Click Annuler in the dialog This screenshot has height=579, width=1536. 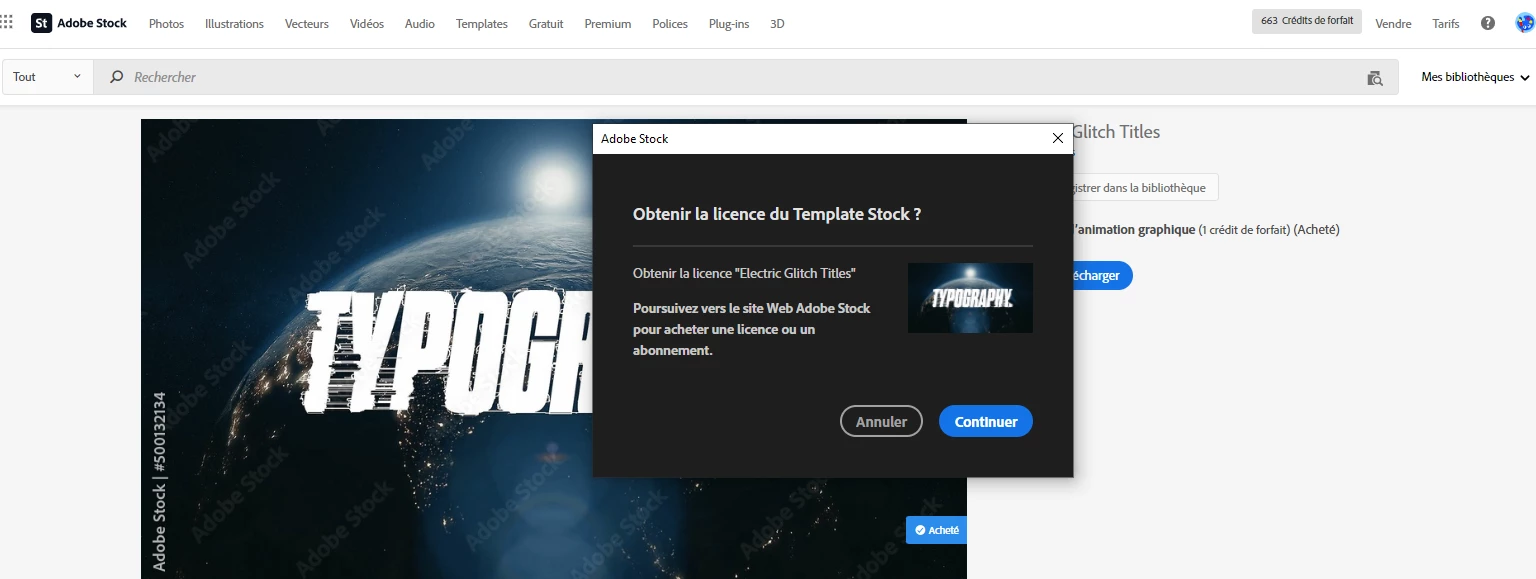click(x=881, y=421)
